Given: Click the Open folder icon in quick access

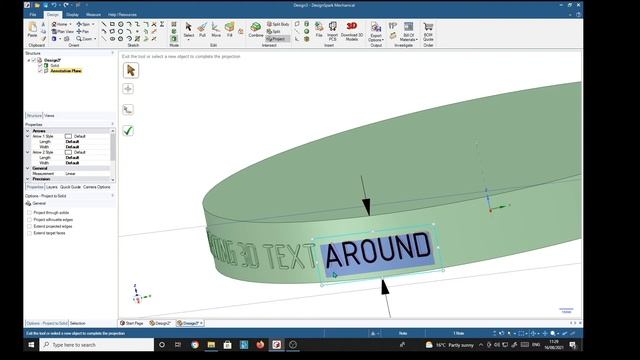Looking at the screenshot, I should click(37, 5).
